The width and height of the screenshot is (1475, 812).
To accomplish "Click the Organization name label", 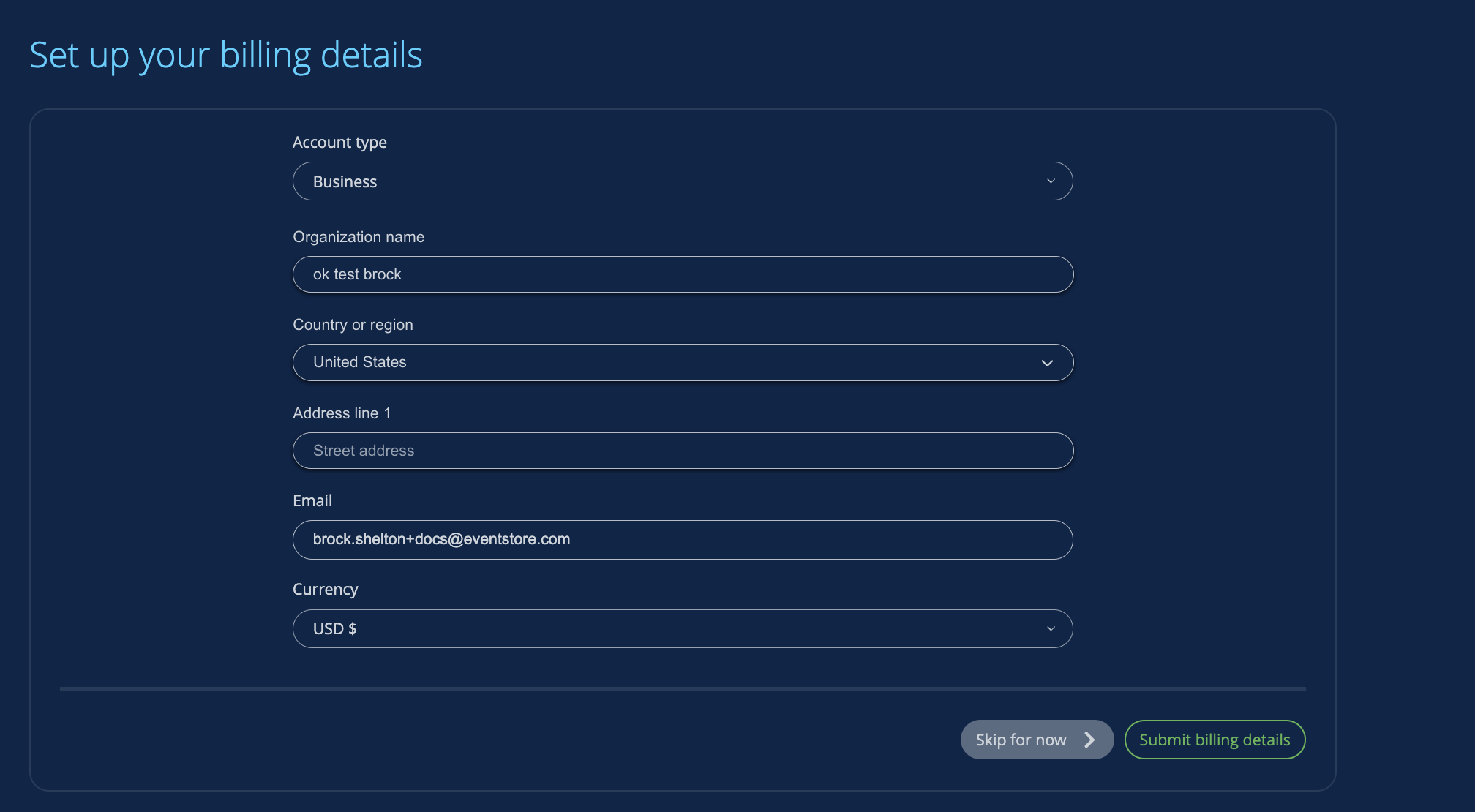I will tap(359, 237).
